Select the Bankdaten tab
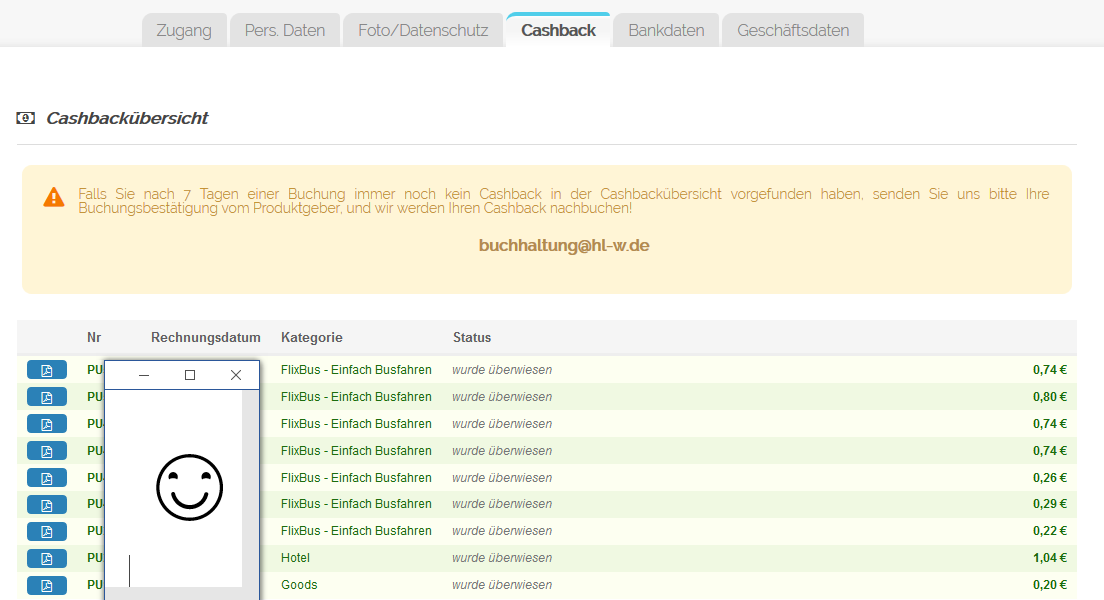1104x600 pixels. tap(666, 30)
